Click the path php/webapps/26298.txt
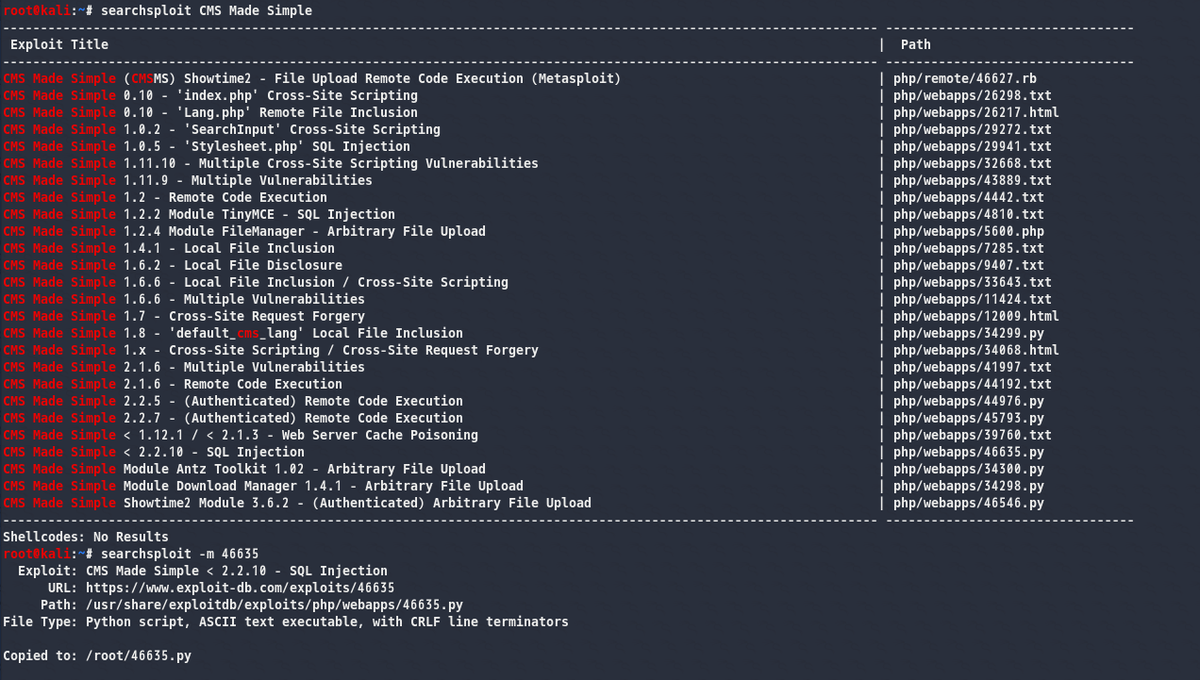Image resolution: width=1200 pixels, height=680 pixels. point(973,95)
